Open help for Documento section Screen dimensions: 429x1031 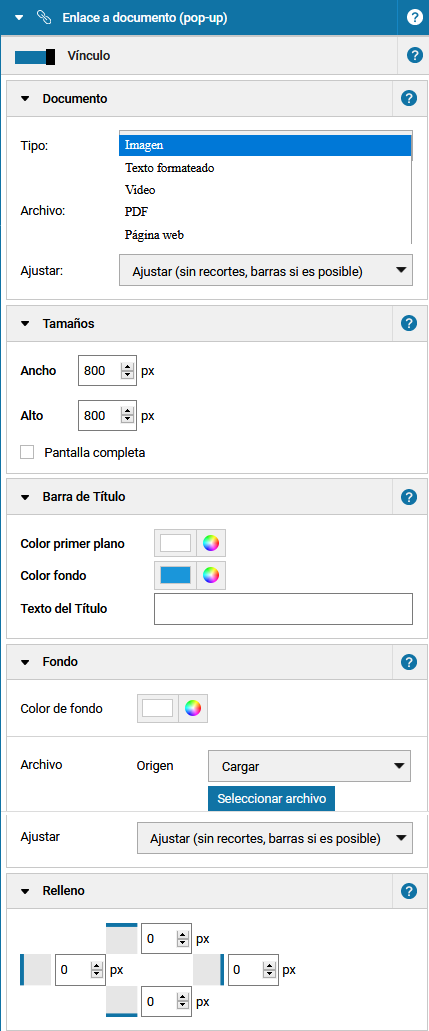click(x=409, y=99)
